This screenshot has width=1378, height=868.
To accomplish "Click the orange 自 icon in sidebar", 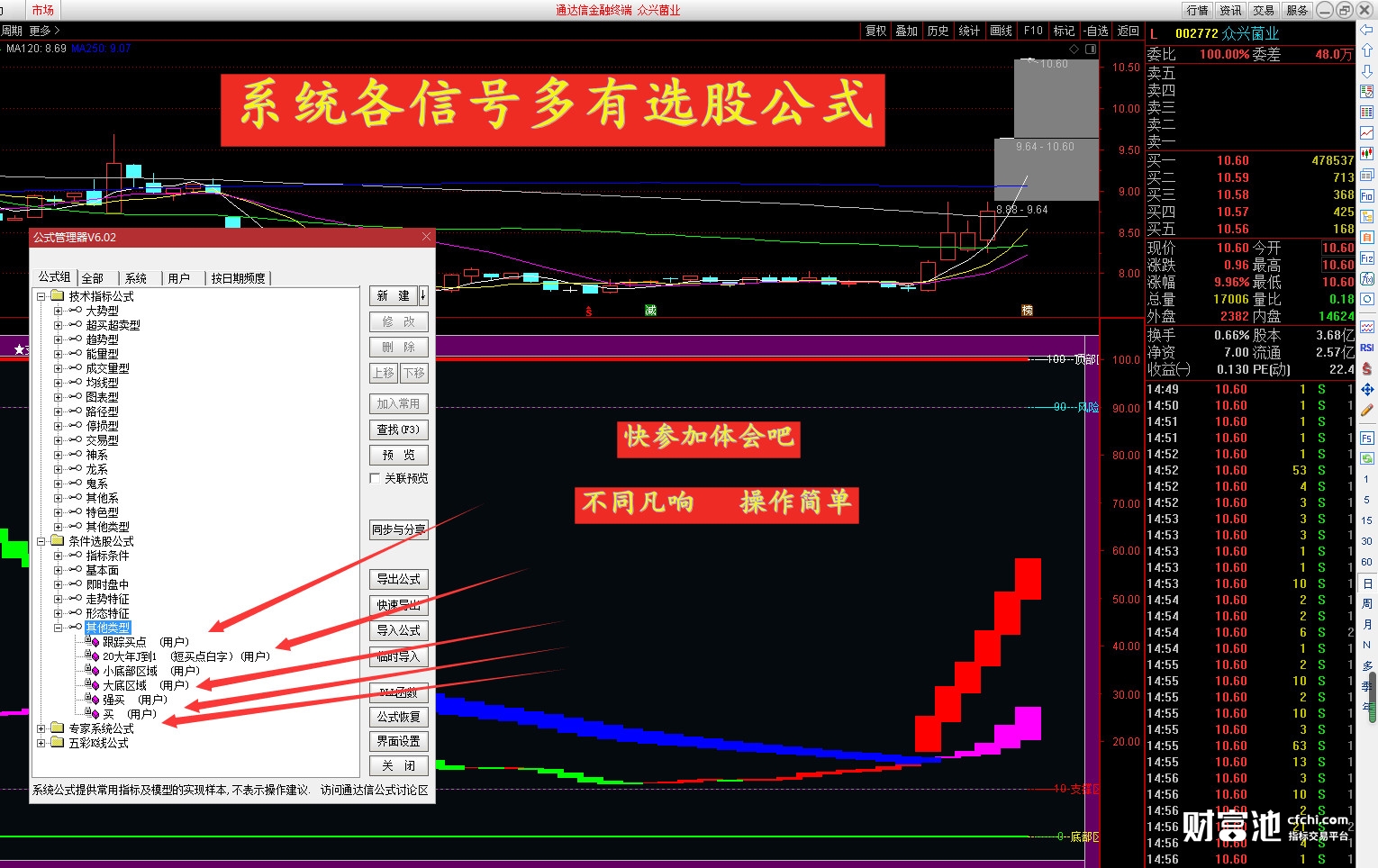I will [1366, 237].
